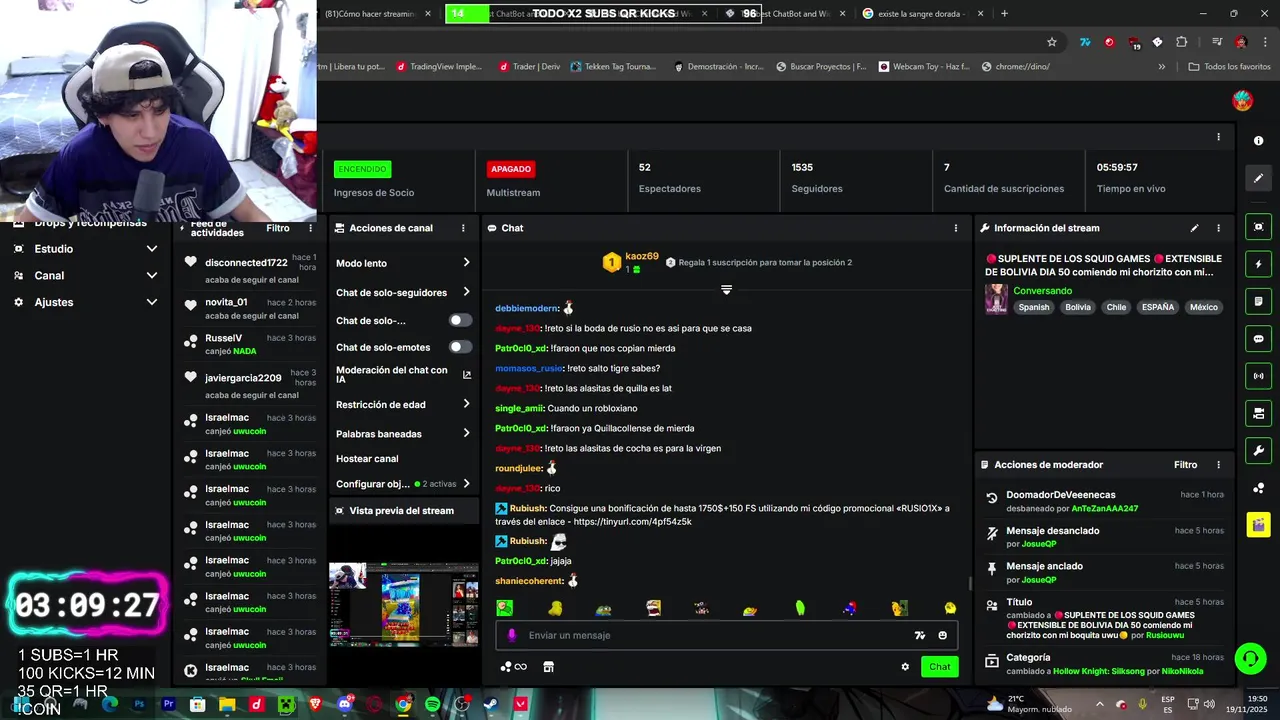Viewport: 1280px width, 720px height.
Task: Open Spotify from the taskbar
Action: click(x=432, y=704)
